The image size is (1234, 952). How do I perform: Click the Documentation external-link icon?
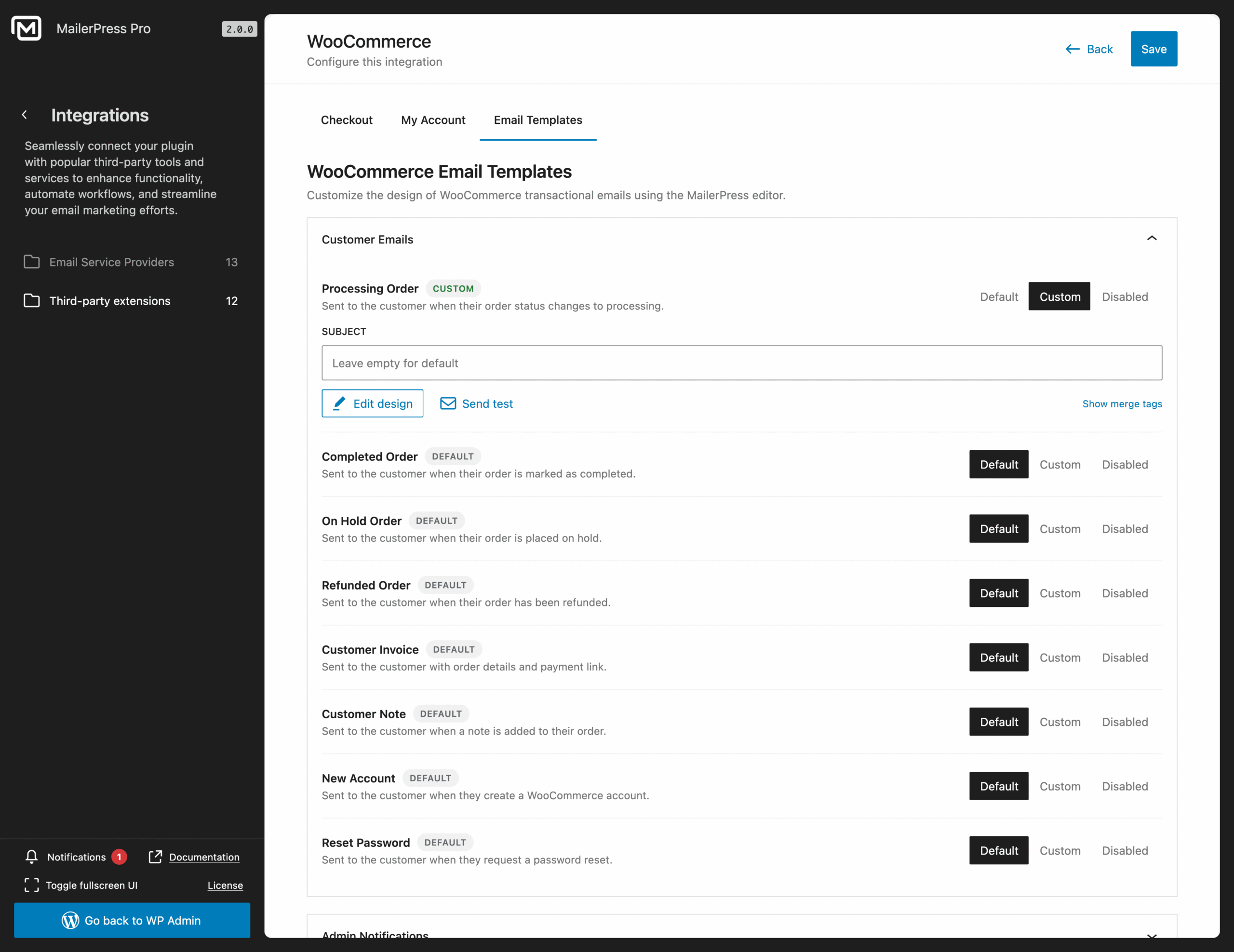(155, 857)
